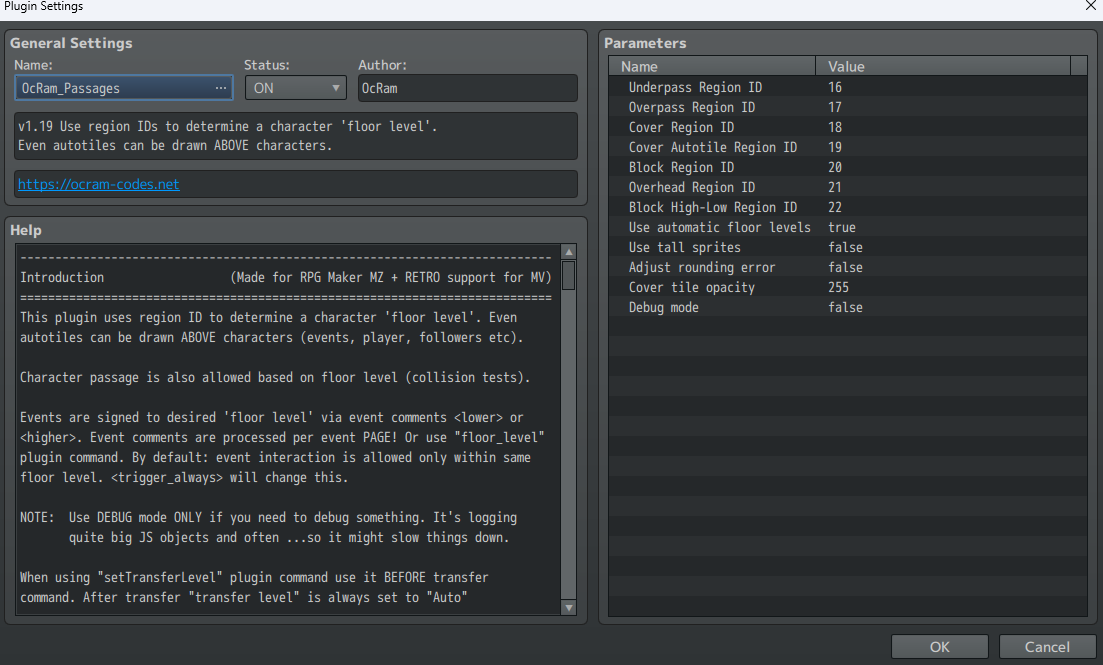The image size is (1103, 665).
Task: Select the Adjust rounding error parameter
Action: [848, 267]
